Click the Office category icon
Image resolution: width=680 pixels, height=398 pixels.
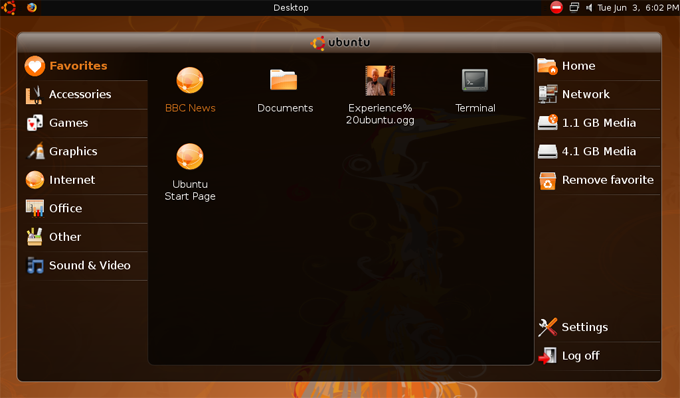coord(35,208)
